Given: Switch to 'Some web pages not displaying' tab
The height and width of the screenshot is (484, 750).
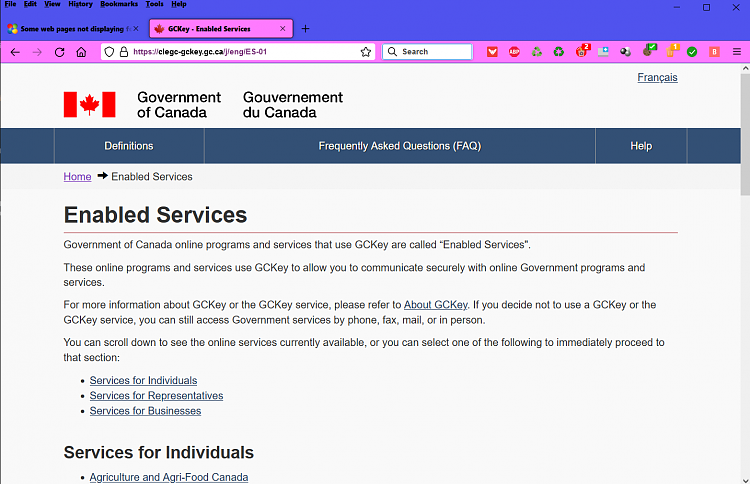Looking at the screenshot, I should [x=72, y=29].
